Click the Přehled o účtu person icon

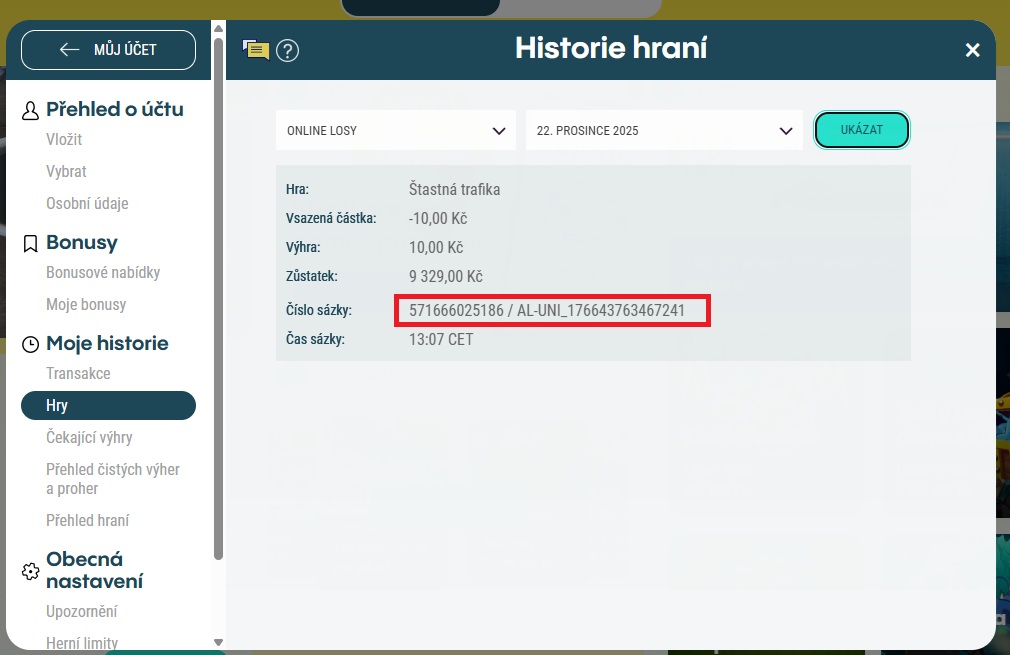click(x=31, y=110)
